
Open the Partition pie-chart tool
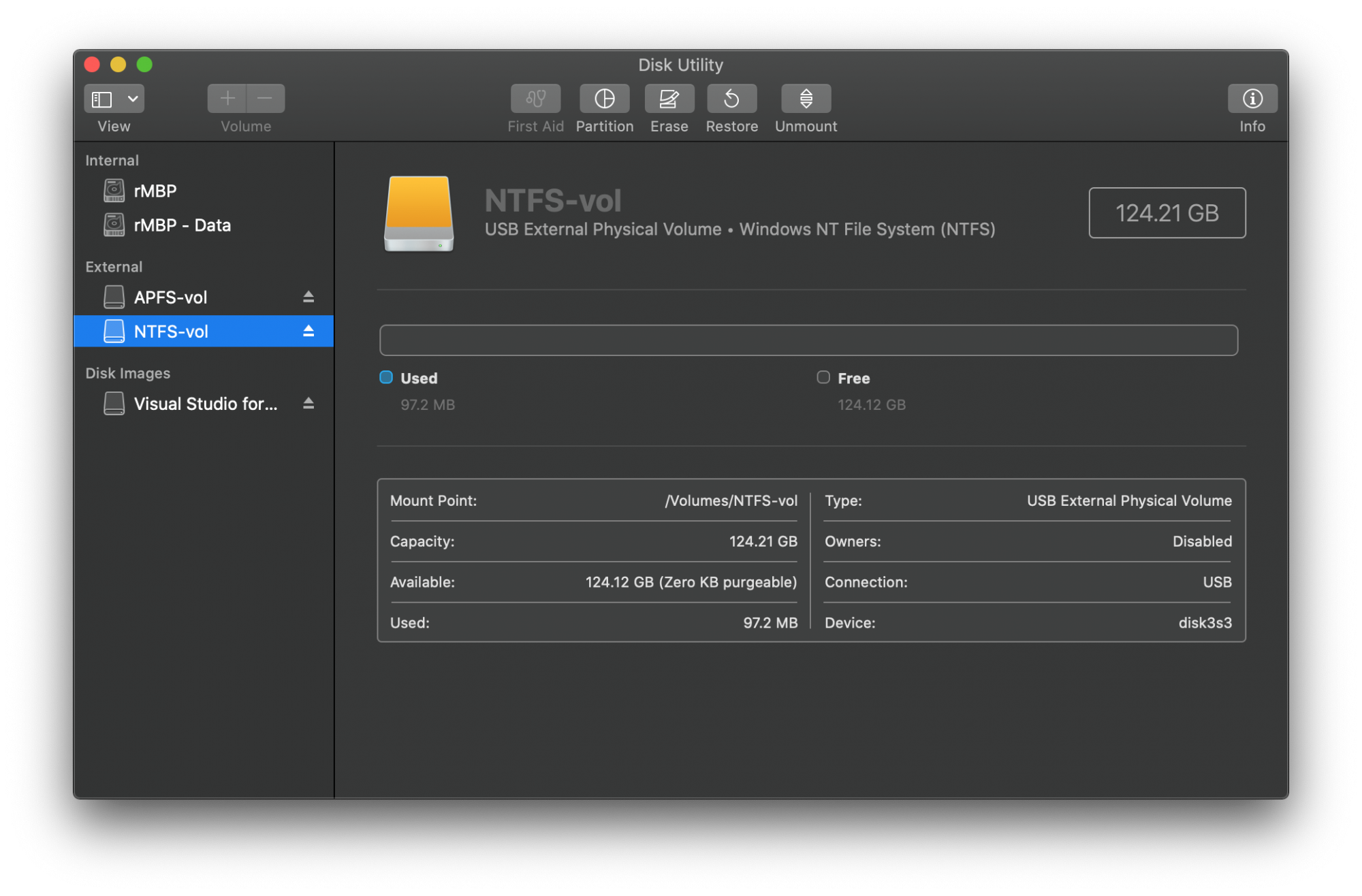(x=604, y=99)
